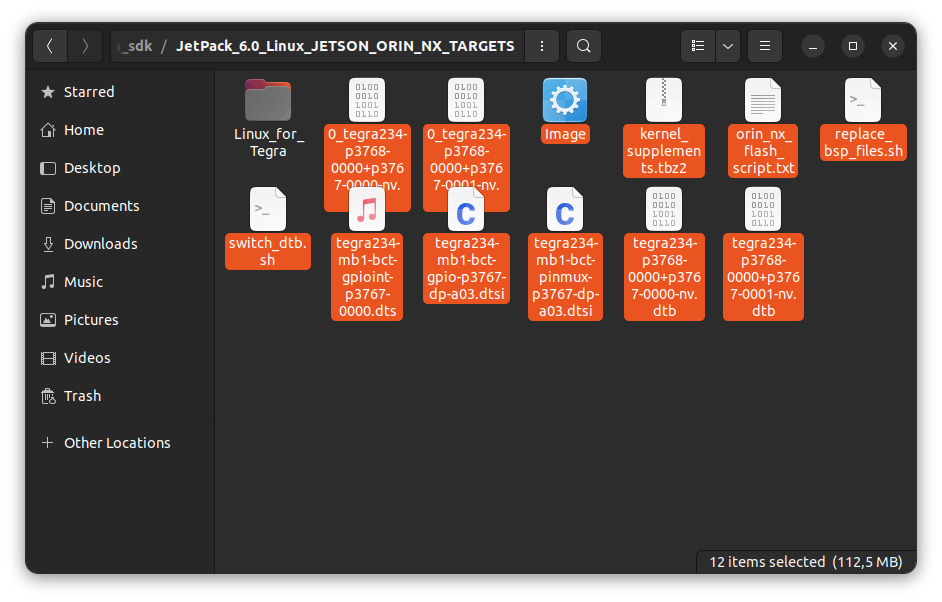942x602 pixels.
Task: Go to Home in sidebar
Action: coord(120,130)
